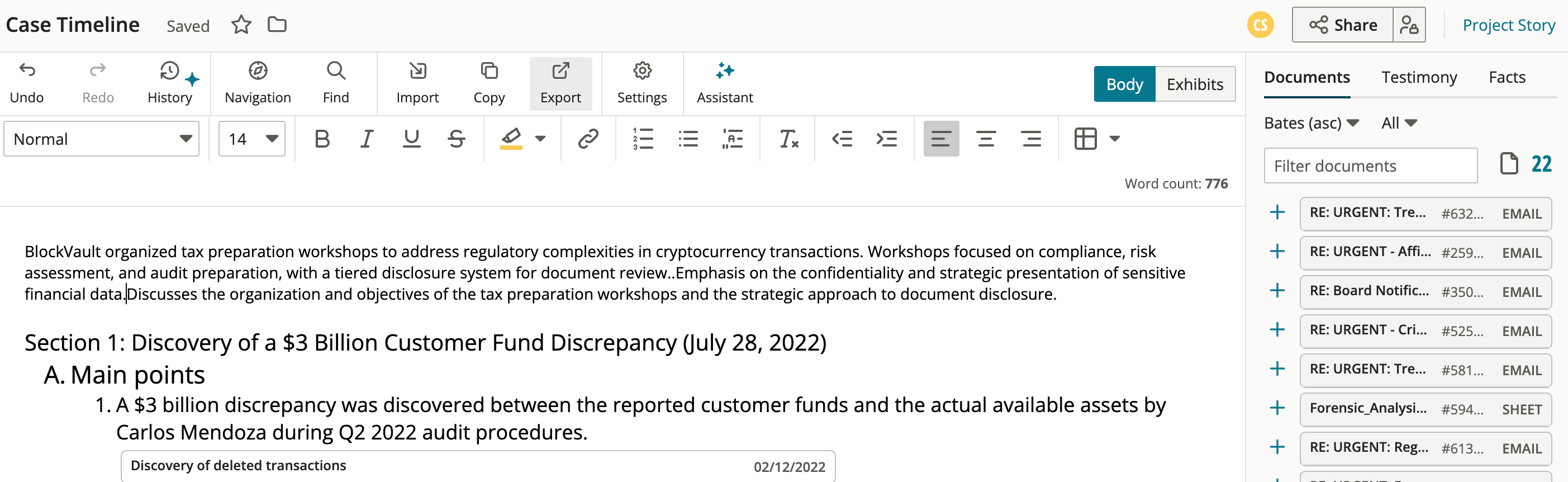Viewport: 1568px width, 482px height.
Task: Undo the last edit
Action: (x=27, y=83)
